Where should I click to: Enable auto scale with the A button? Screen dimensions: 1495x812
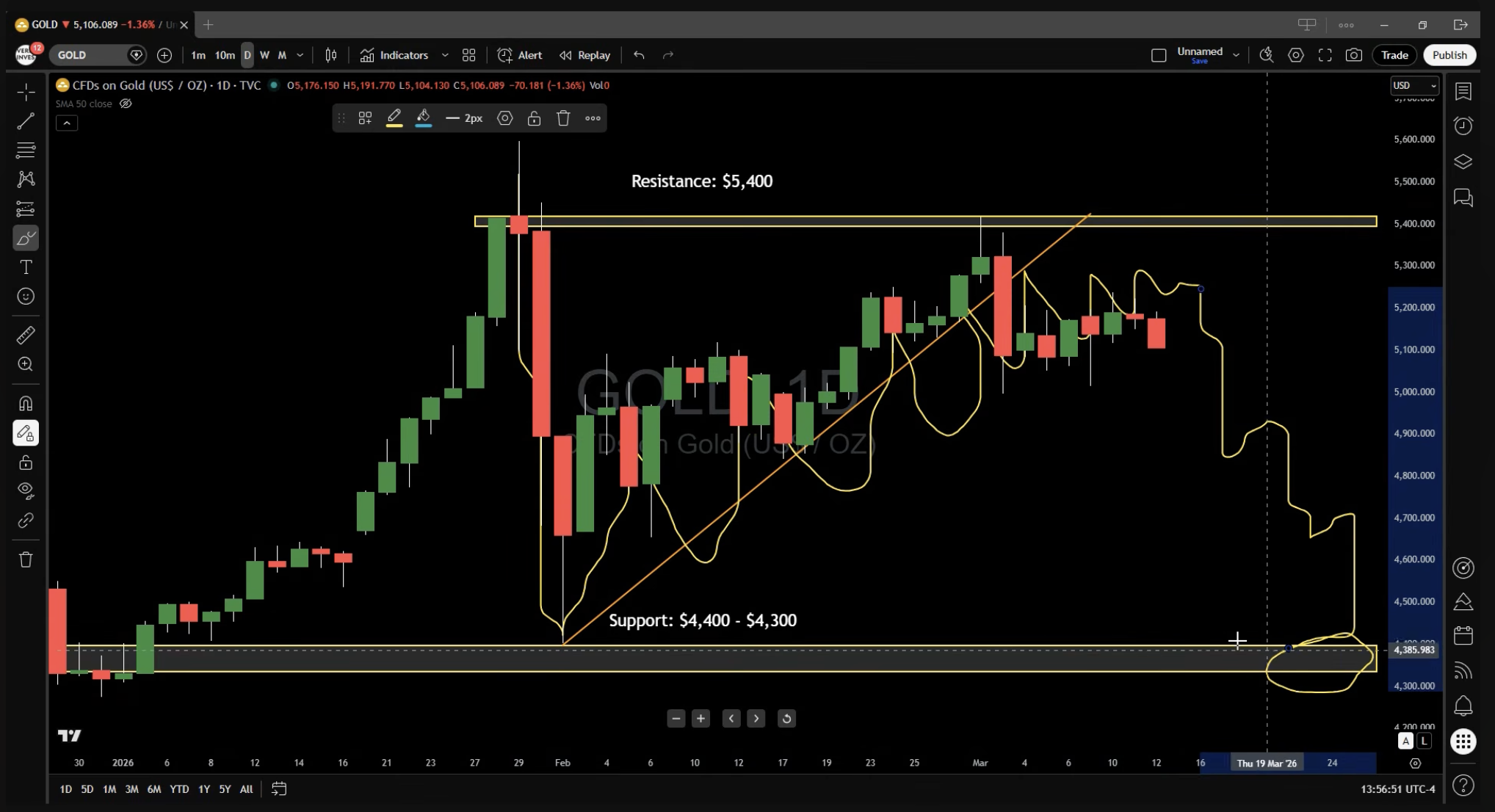tap(1405, 741)
